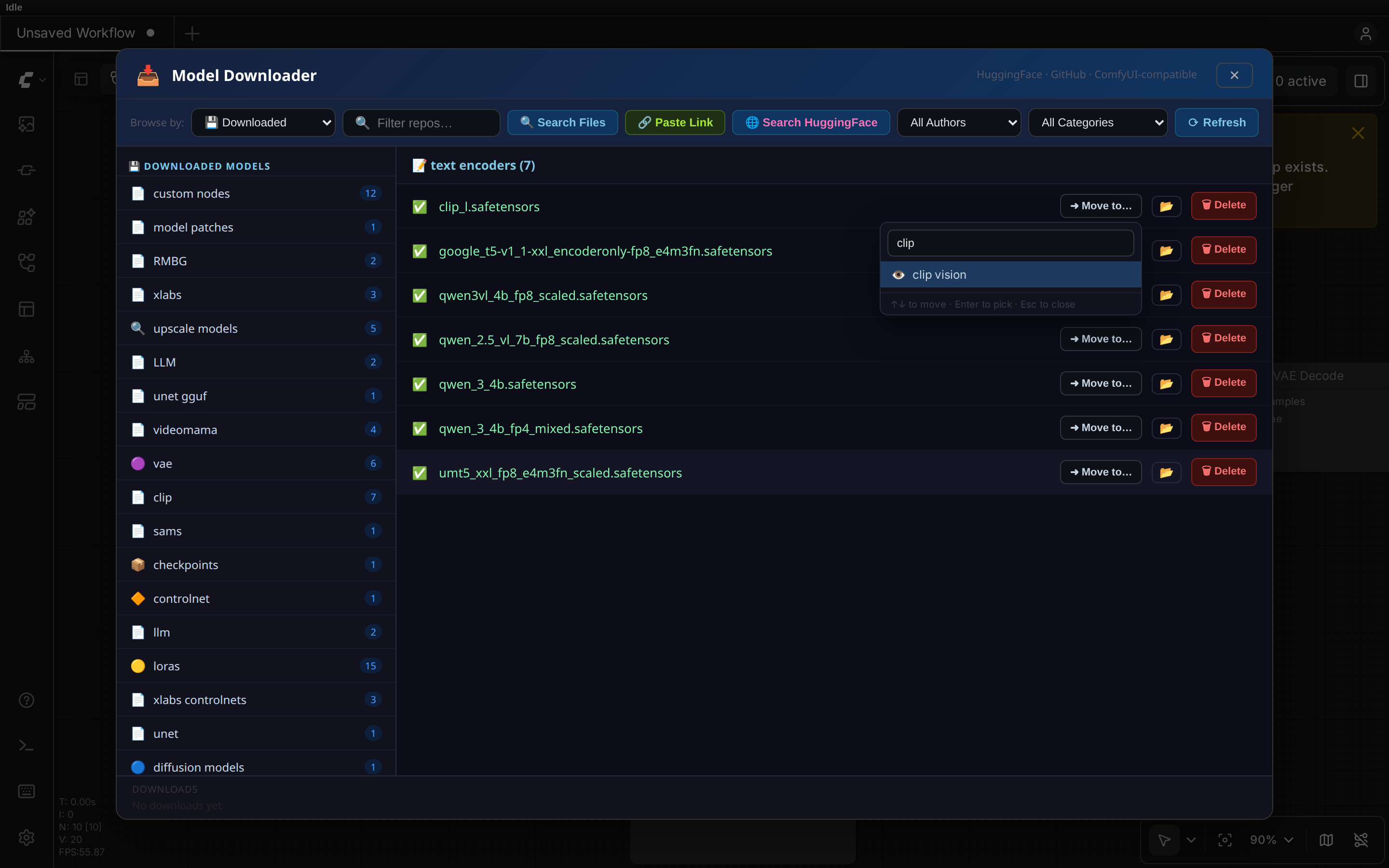Image resolution: width=1389 pixels, height=868 pixels.
Task: Add a new workflow tab with plus
Action: pyautogui.click(x=192, y=33)
